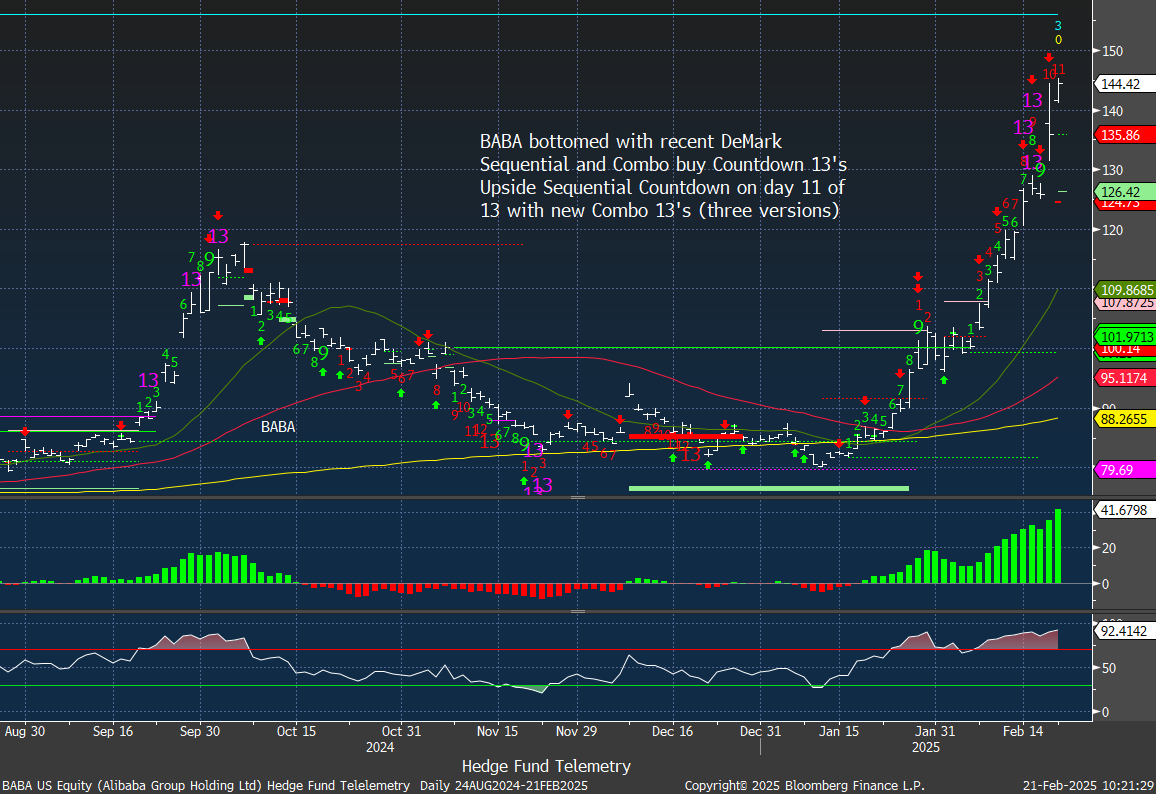Click the 92.4142 oscillator value label
The height and width of the screenshot is (794, 1156).
pos(1125,631)
